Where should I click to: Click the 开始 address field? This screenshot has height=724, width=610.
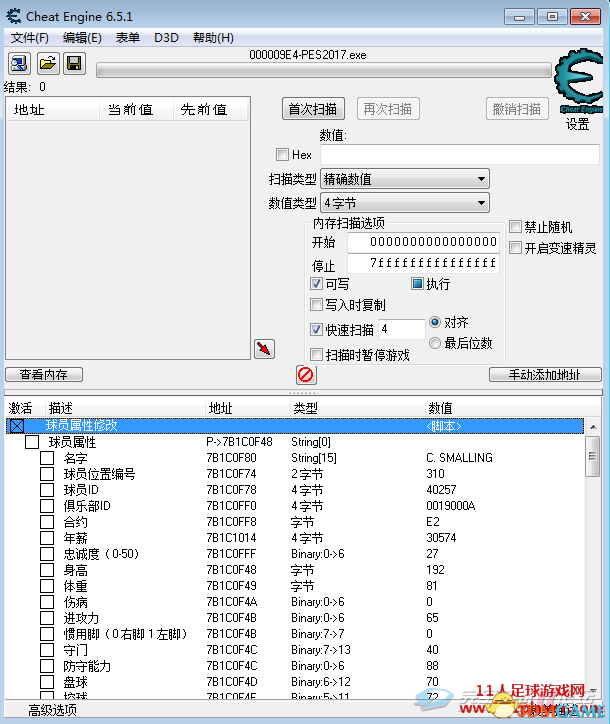423,242
